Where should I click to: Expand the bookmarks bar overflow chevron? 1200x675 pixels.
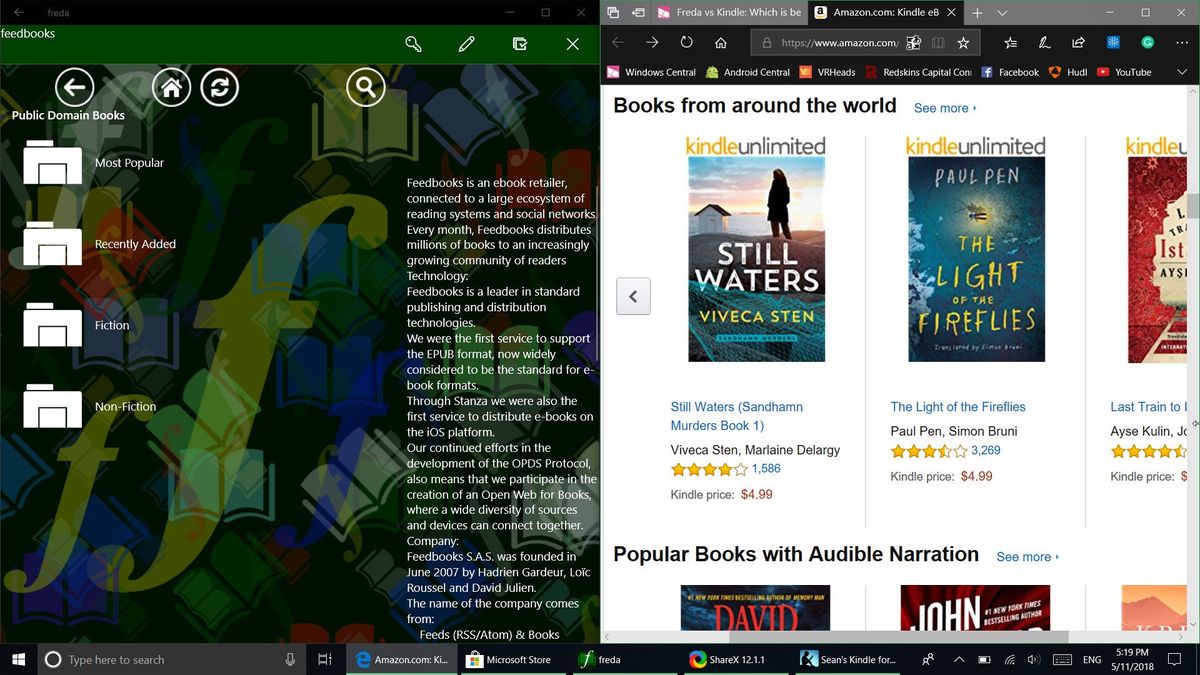pos(1182,72)
